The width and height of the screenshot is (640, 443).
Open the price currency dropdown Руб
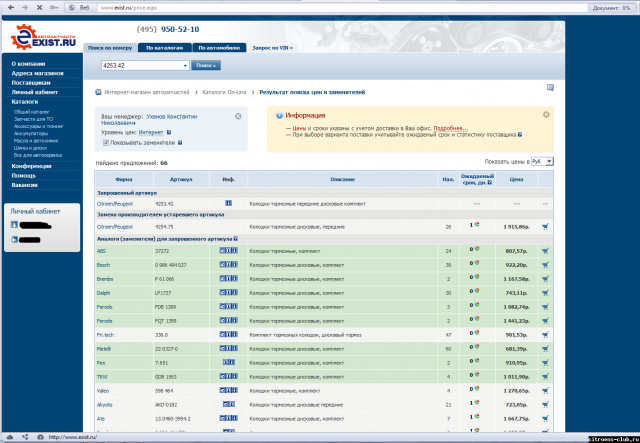point(542,161)
